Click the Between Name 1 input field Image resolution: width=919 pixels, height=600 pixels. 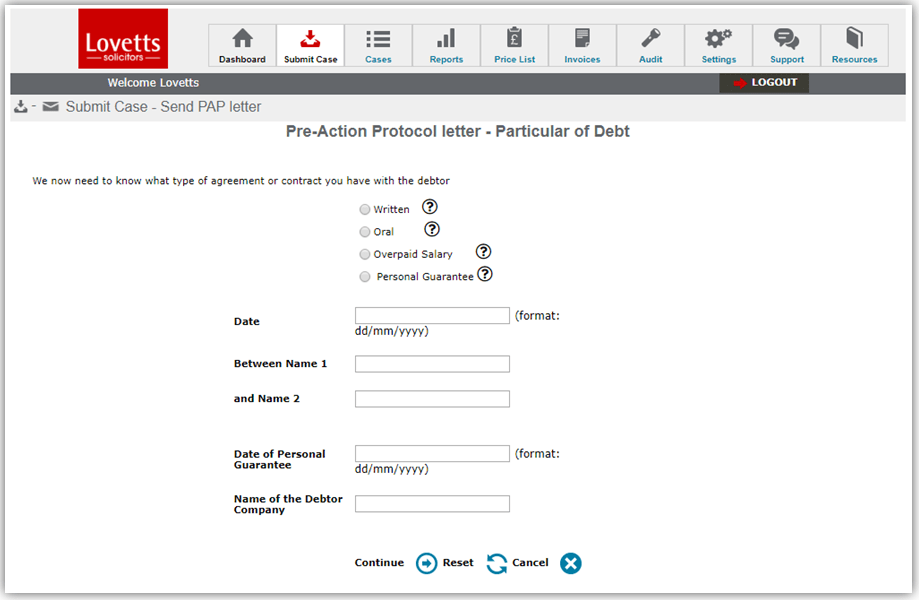click(x=432, y=364)
